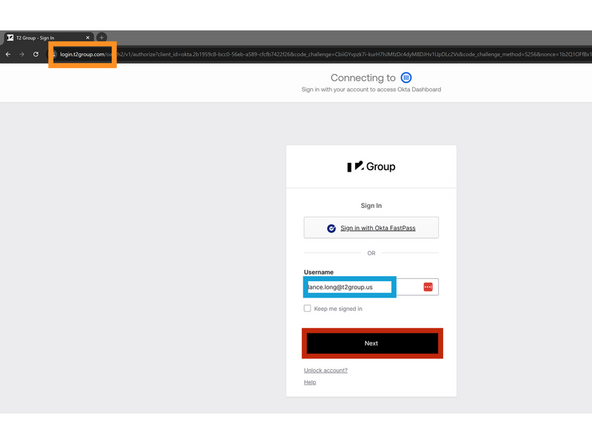592x444 pixels.
Task: Open the Unlock account? link
Action: coord(325,370)
